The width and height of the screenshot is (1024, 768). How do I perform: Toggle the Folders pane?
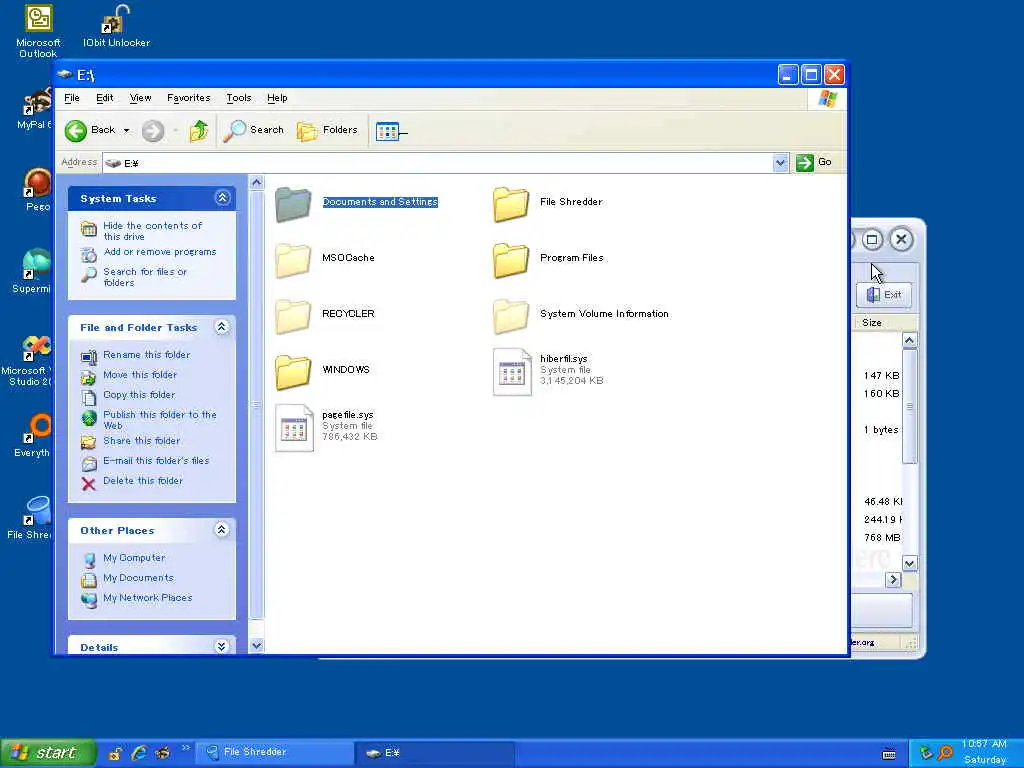point(328,131)
